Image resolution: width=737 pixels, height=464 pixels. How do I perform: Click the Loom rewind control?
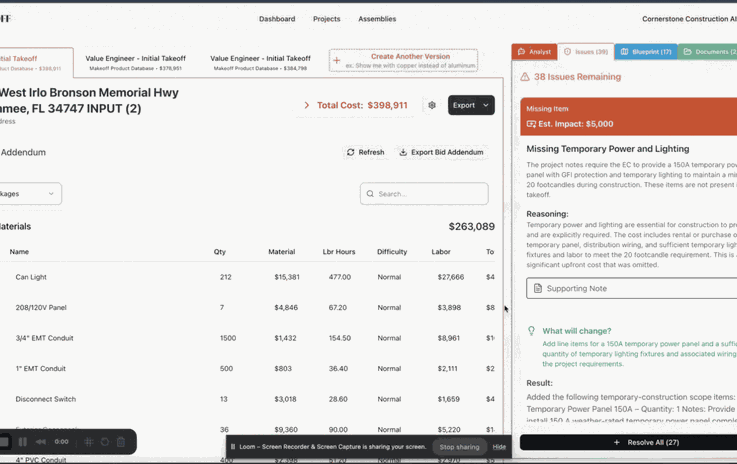[x=41, y=442]
